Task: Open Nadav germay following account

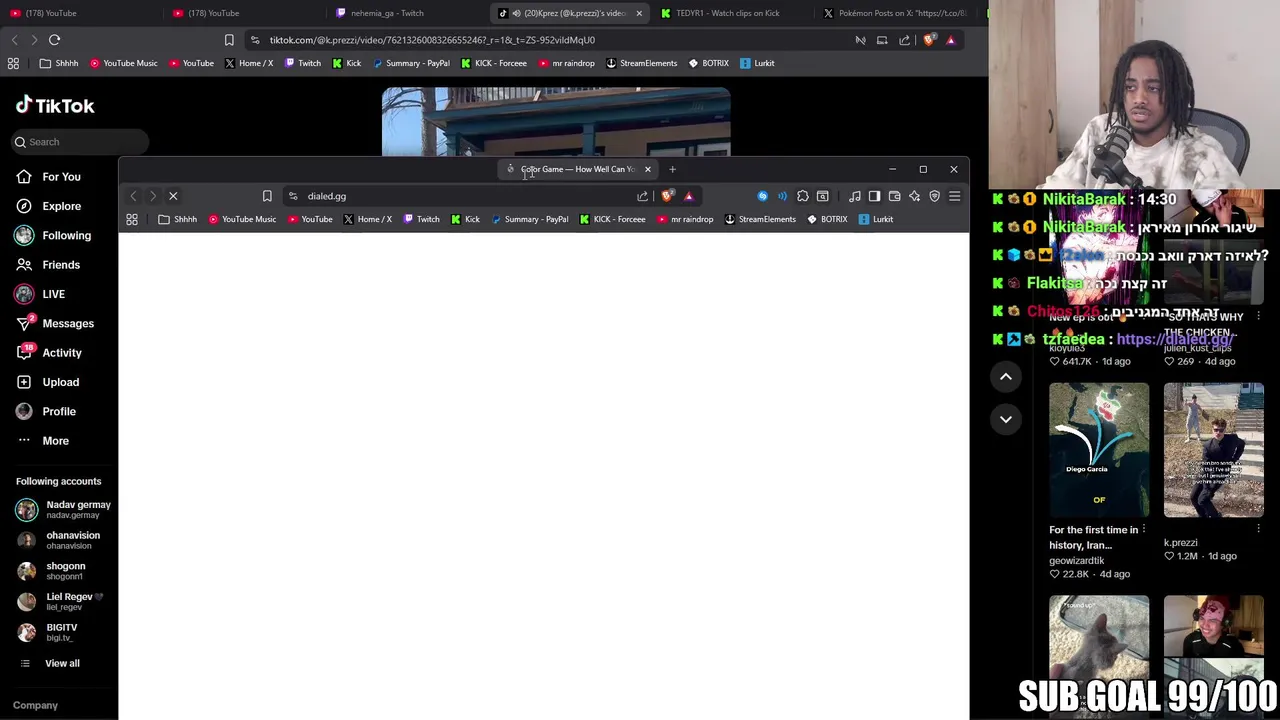Action: 63,509
